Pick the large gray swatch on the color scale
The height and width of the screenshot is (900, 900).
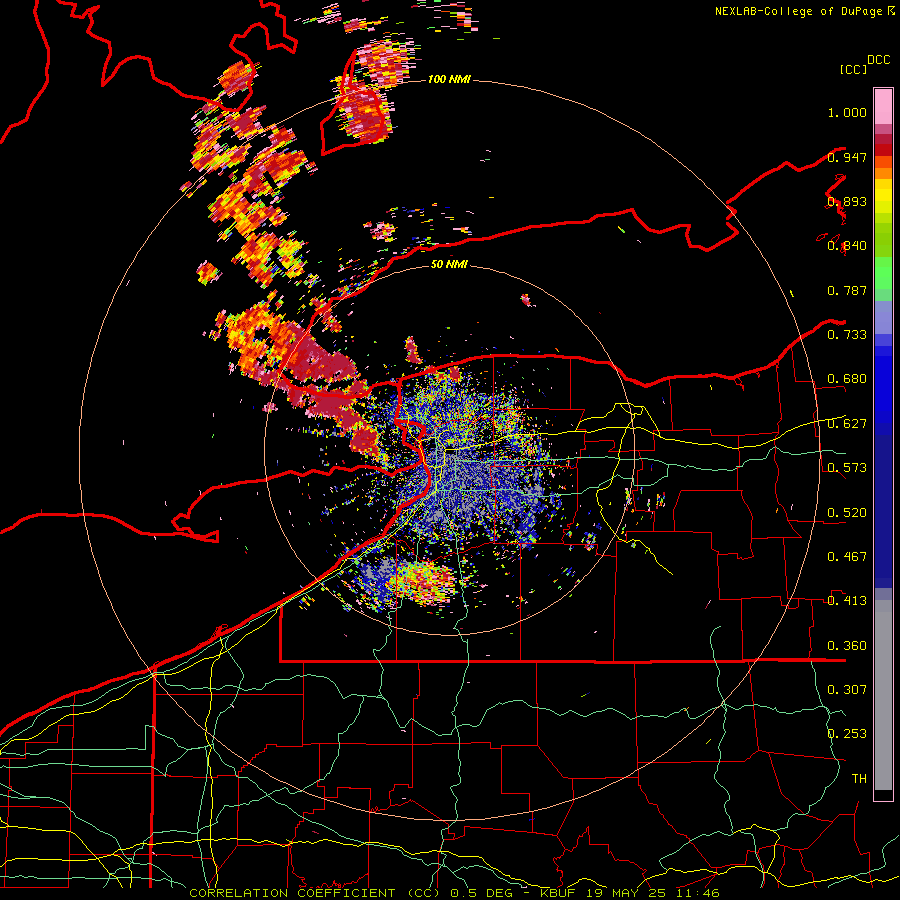click(x=883, y=695)
